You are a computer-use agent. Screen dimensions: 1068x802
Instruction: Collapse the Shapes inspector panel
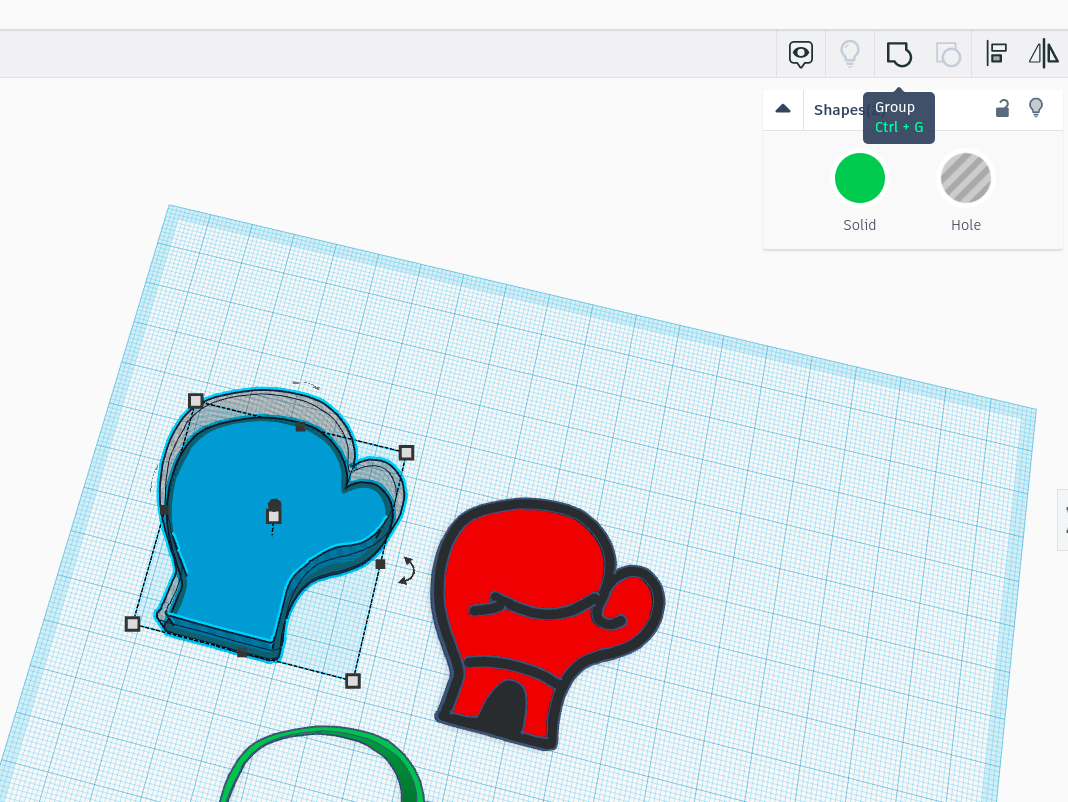(x=783, y=108)
